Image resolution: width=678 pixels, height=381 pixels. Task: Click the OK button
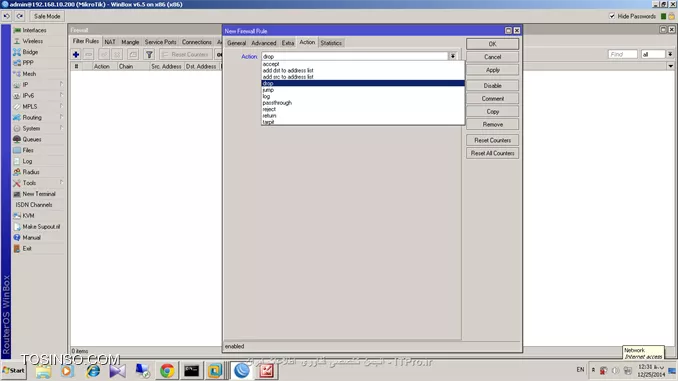click(493, 44)
